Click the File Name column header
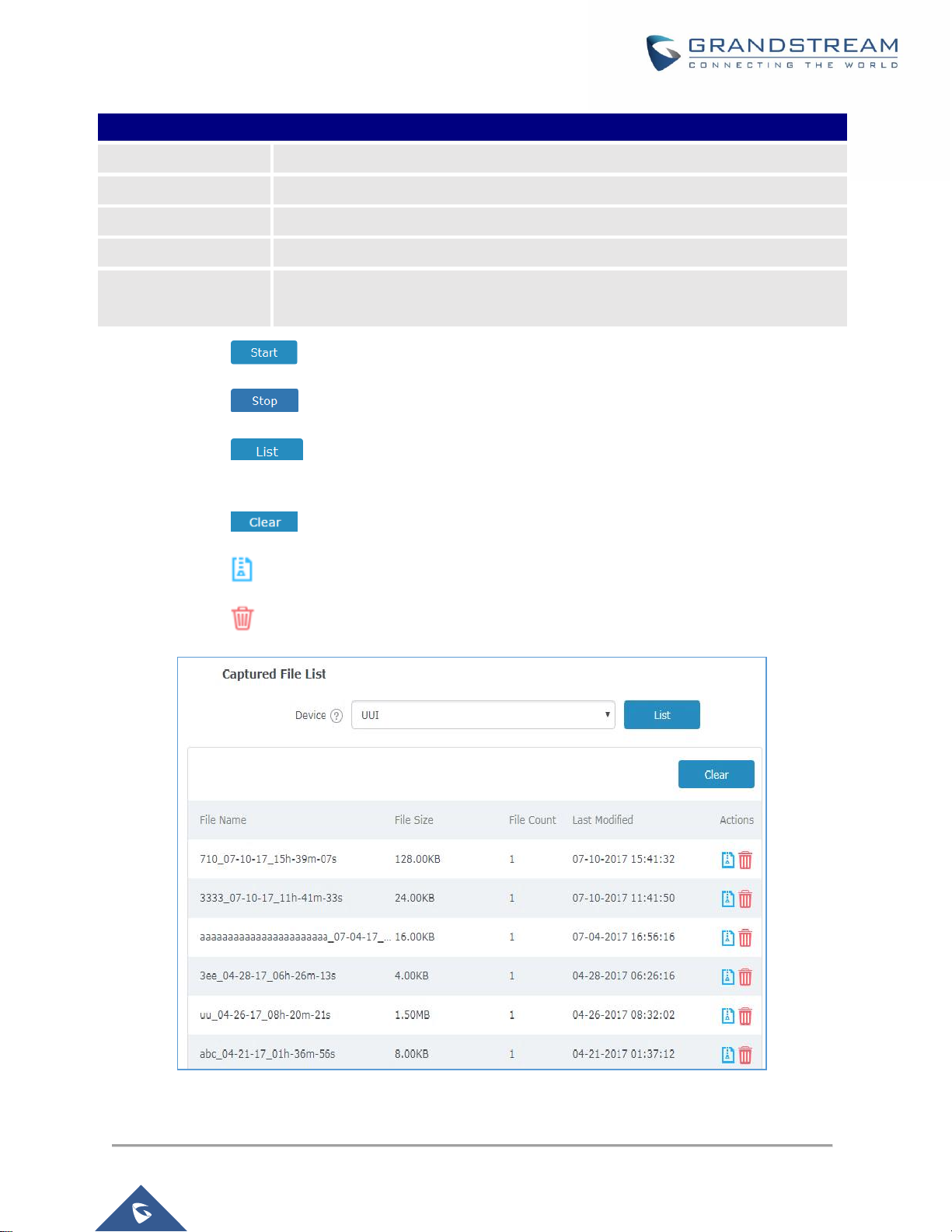The height and width of the screenshot is (1232, 952). 223,820
